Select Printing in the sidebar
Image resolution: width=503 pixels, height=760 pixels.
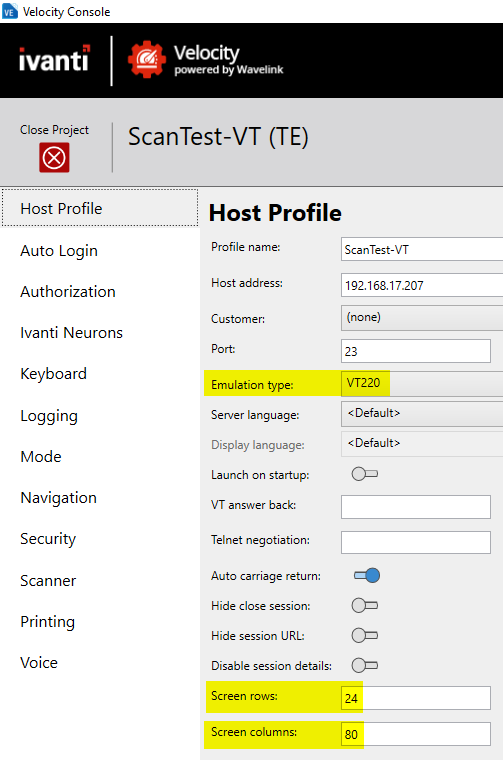pyautogui.click(x=48, y=622)
